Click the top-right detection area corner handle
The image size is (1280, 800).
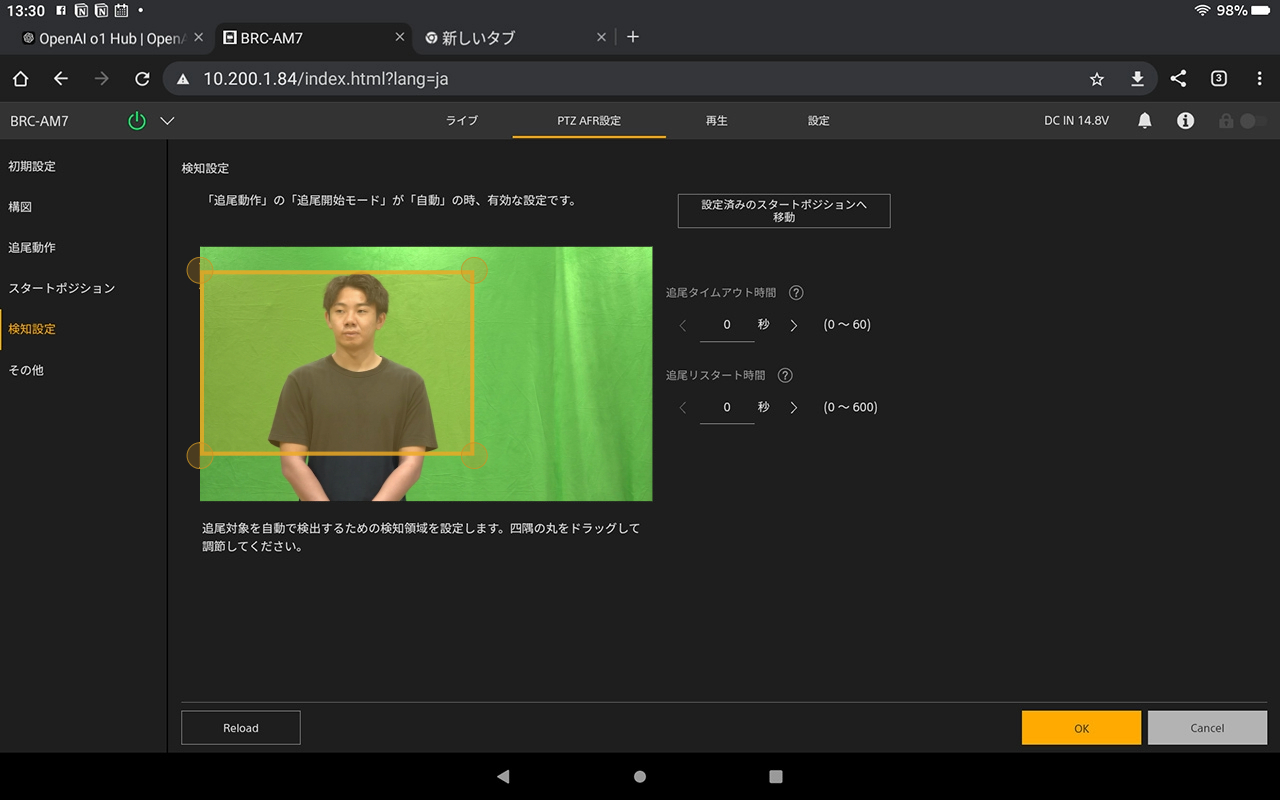coord(474,270)
